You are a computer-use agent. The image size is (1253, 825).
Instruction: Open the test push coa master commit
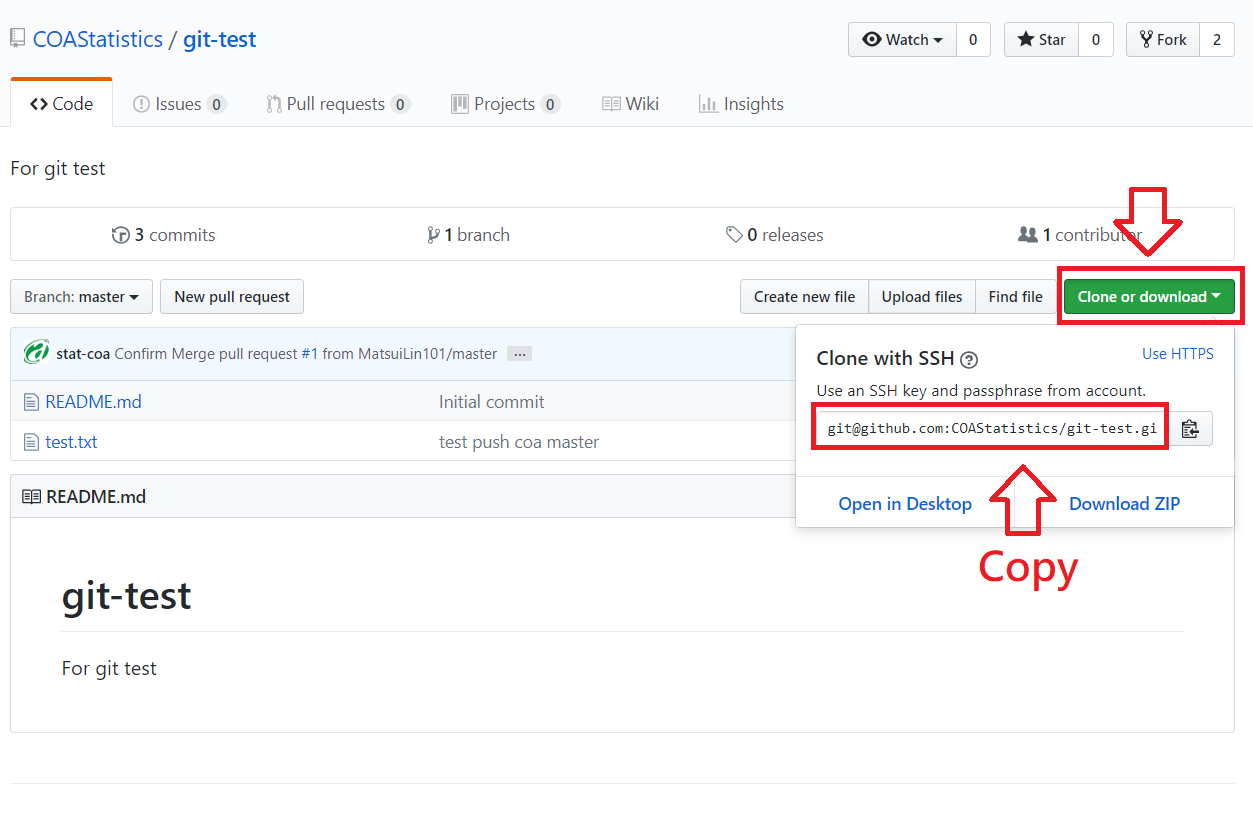(x=519, y=442)
